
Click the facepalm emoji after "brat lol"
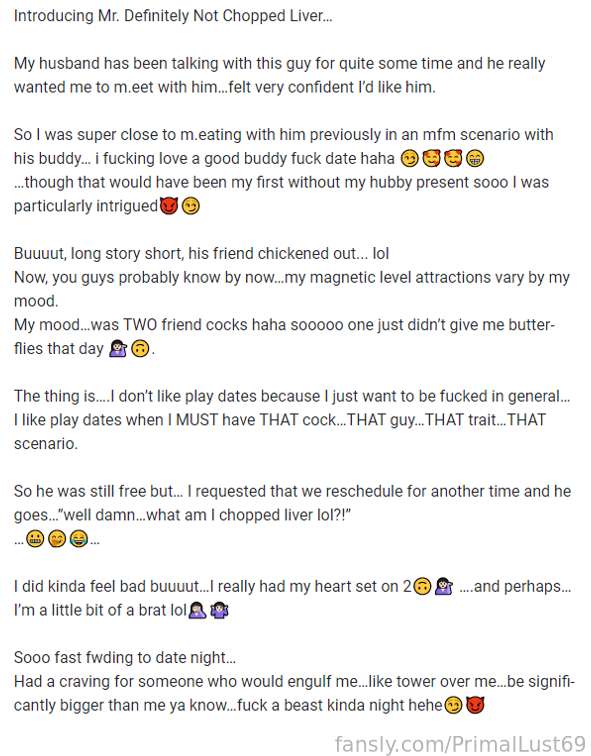[x=197, y=610]
